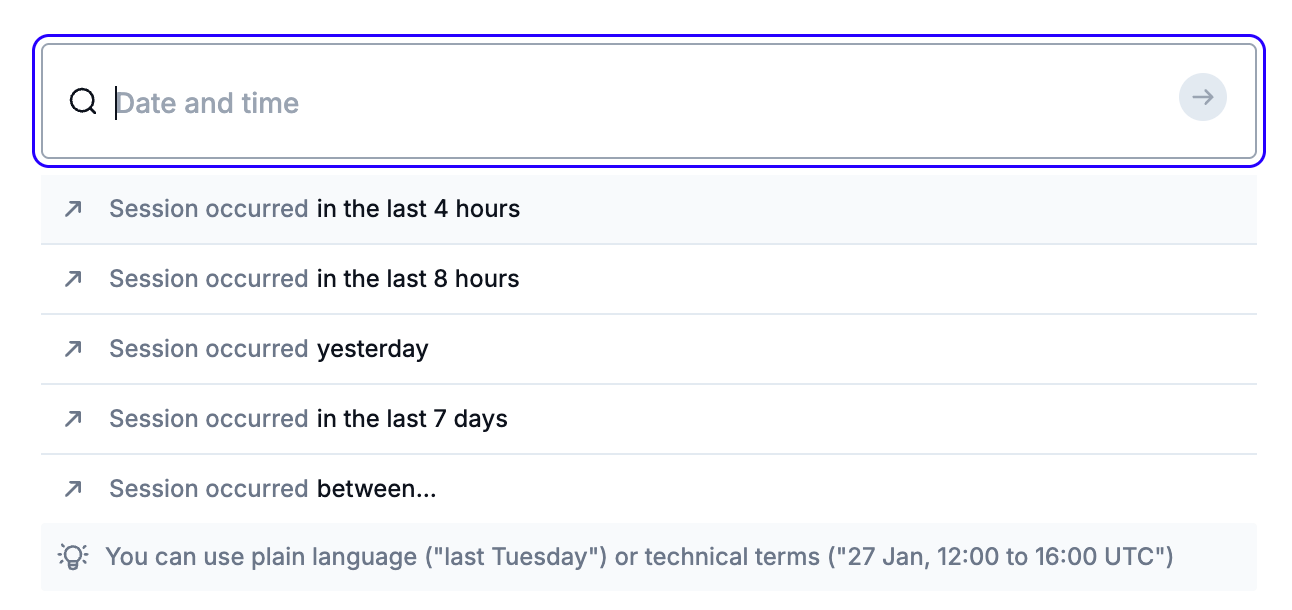Open the 'between...' date range suggestion
The width and height of the screenshot is (1292, 610).
click(376, 489)
